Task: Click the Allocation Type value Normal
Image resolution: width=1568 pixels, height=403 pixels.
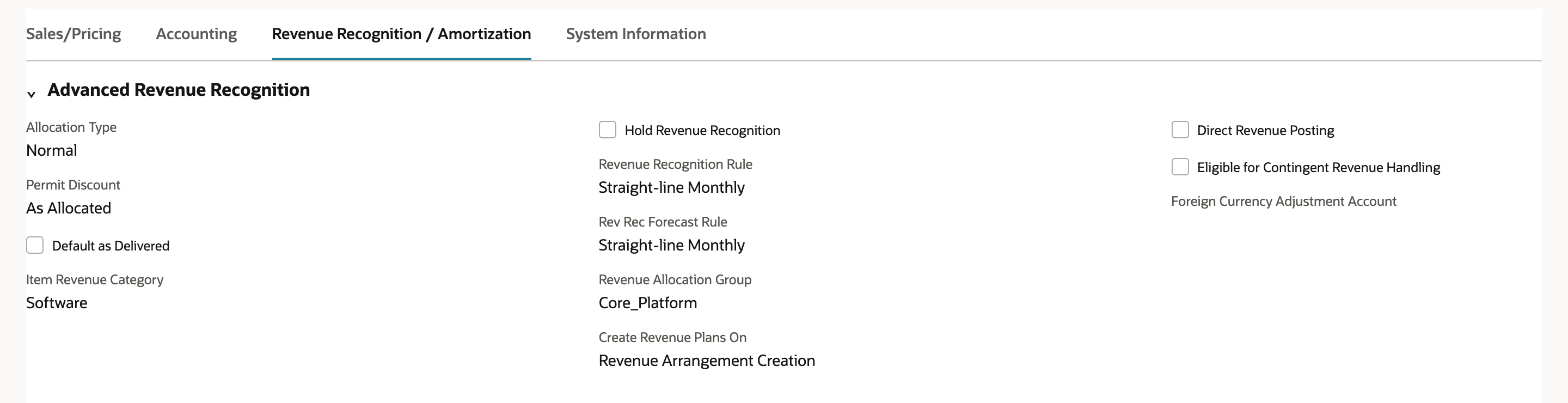Action: tap(52, 150)
